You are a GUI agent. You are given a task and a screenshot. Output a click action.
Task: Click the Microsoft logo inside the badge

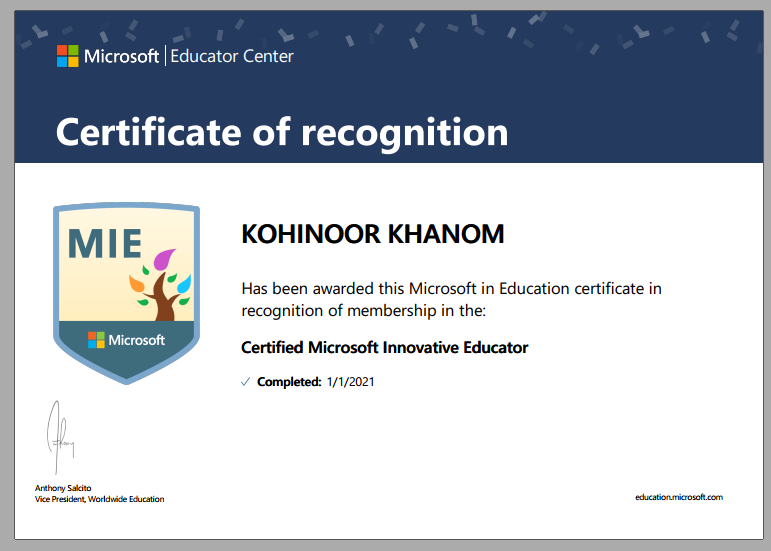click(x=126, y=340)
